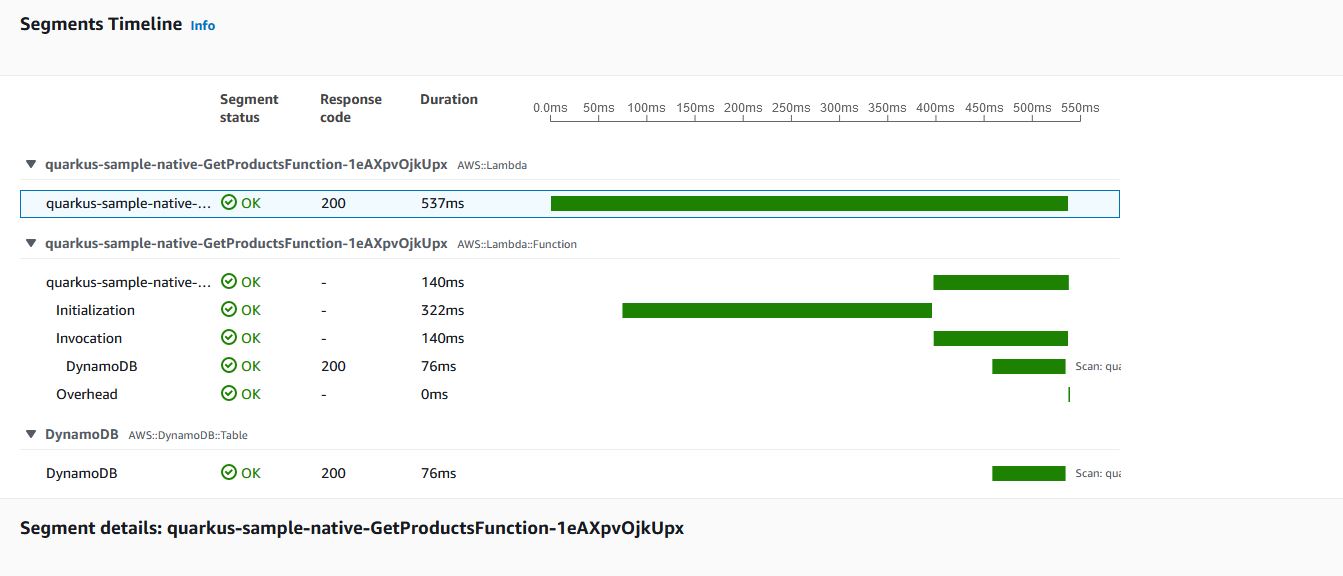Viewport: 1343px width, 576px height.
Task: Click the OK status icon on 537ms row
Action: (229, 203)
